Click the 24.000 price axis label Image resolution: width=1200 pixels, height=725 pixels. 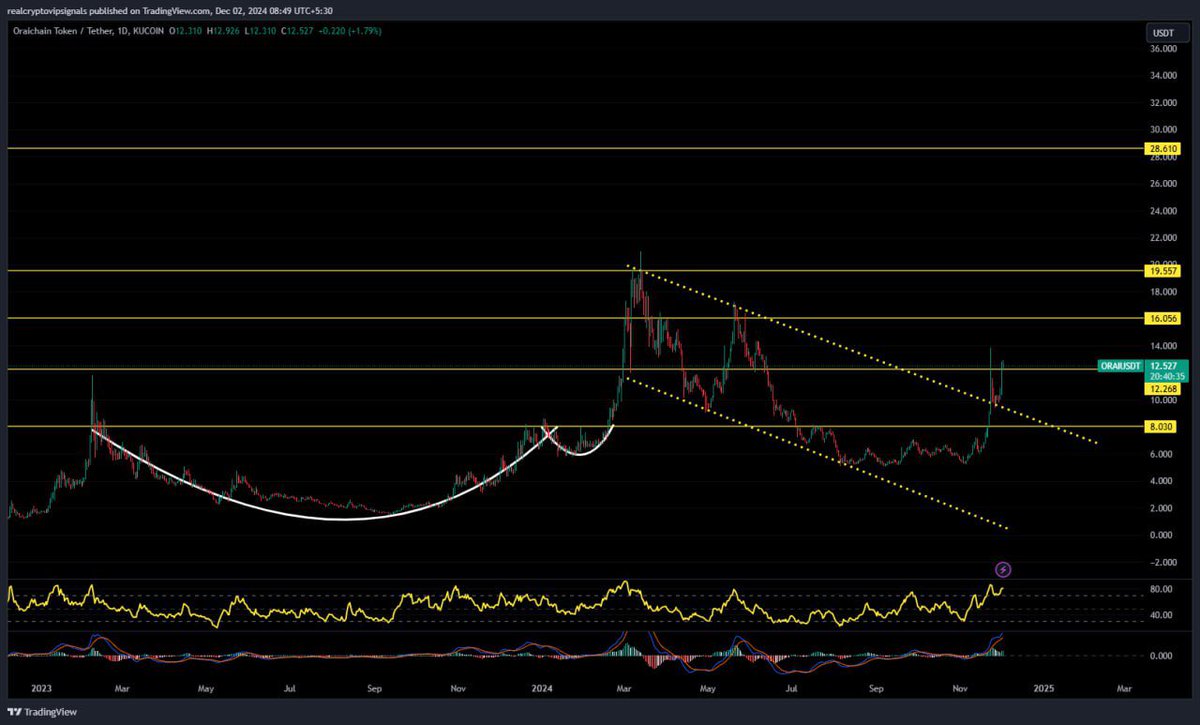coord(1162,211)
